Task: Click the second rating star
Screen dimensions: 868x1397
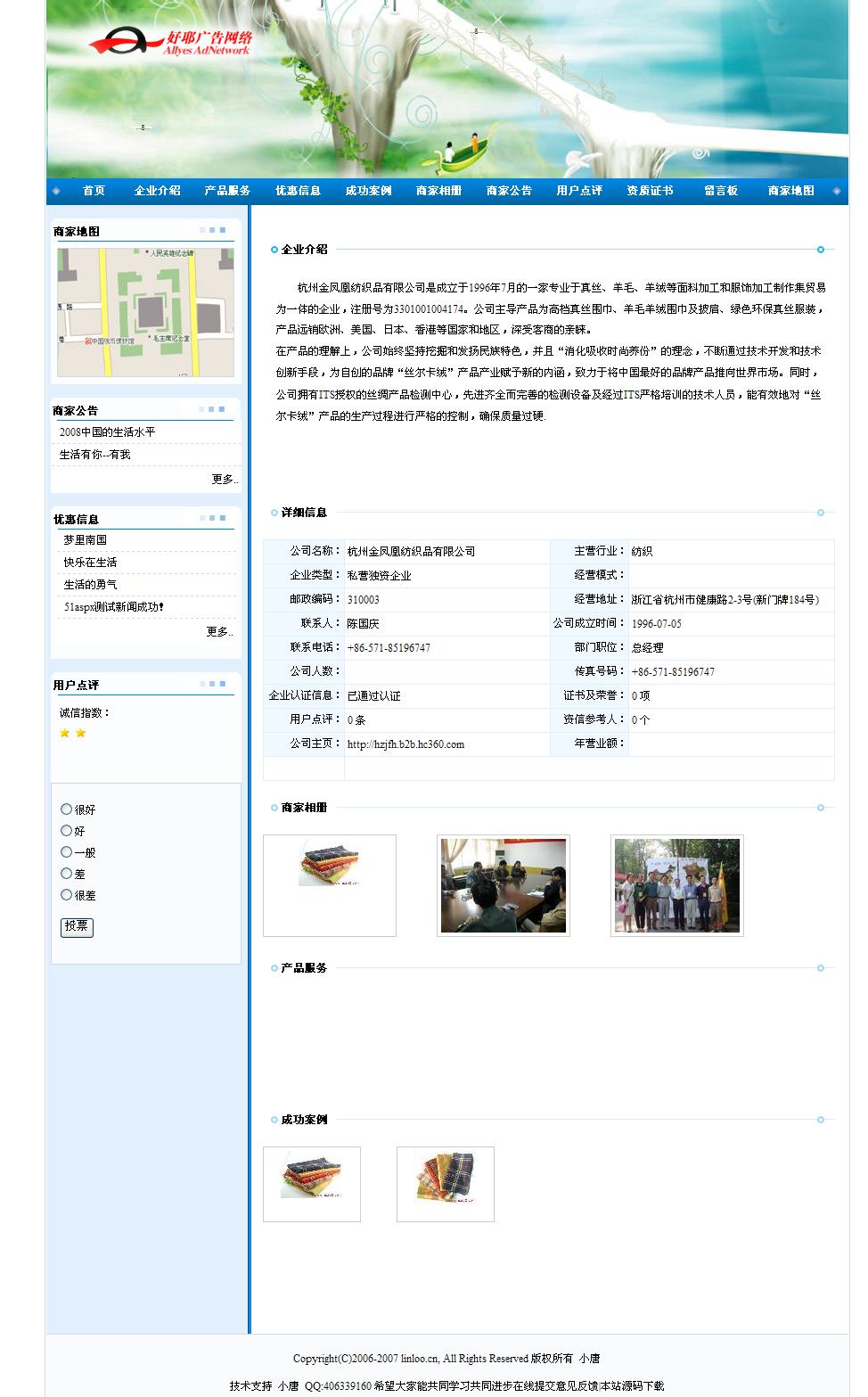Action: click(80, 733)
